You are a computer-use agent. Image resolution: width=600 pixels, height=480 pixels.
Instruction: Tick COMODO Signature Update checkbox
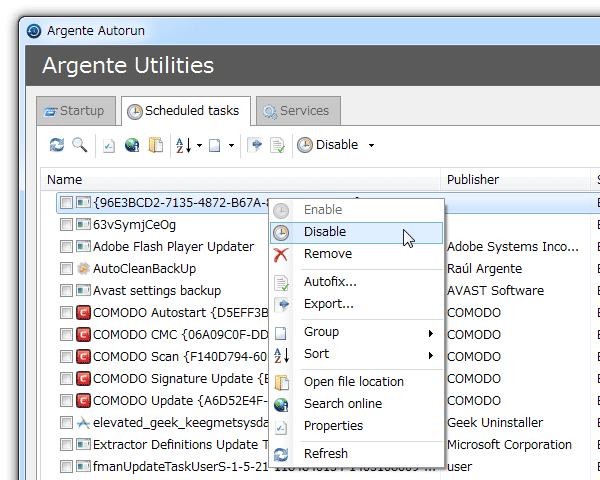(66, 379)
